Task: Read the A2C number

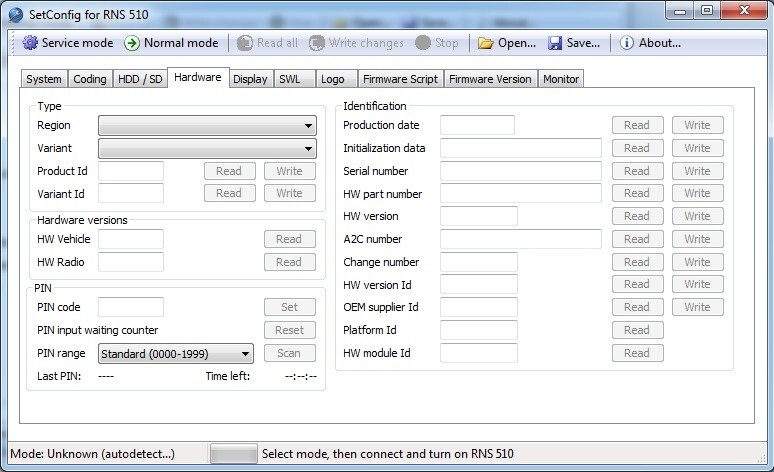Action: coord(638,239)
